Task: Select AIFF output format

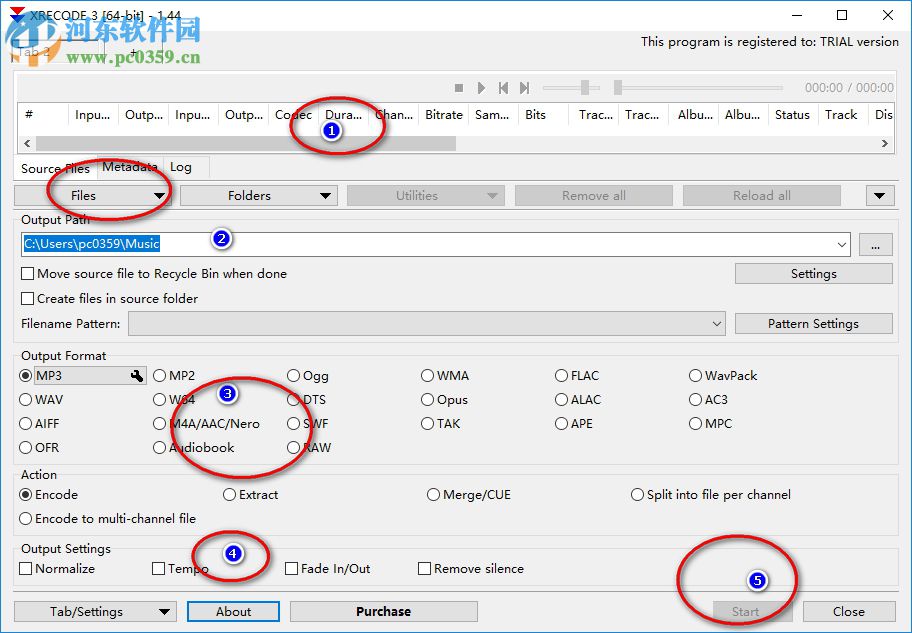Action: click(26, 424)
